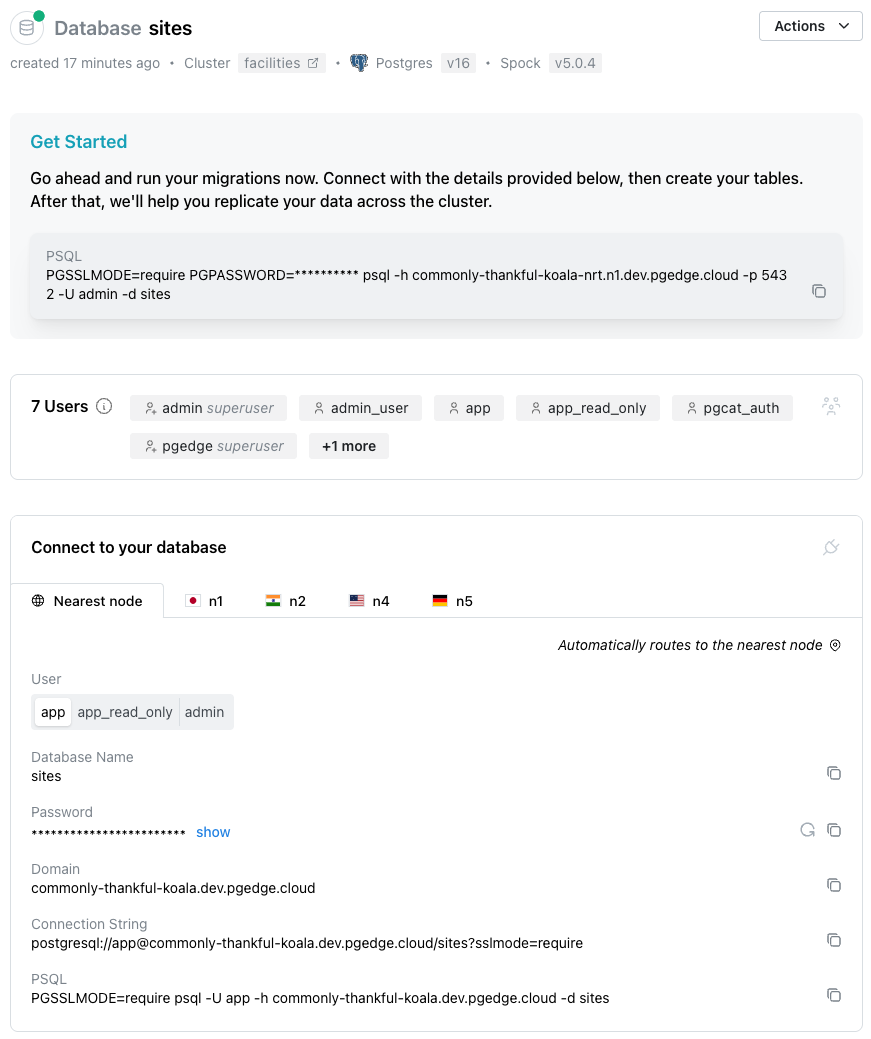Open the users management icon beside the user list

[830, 406]
